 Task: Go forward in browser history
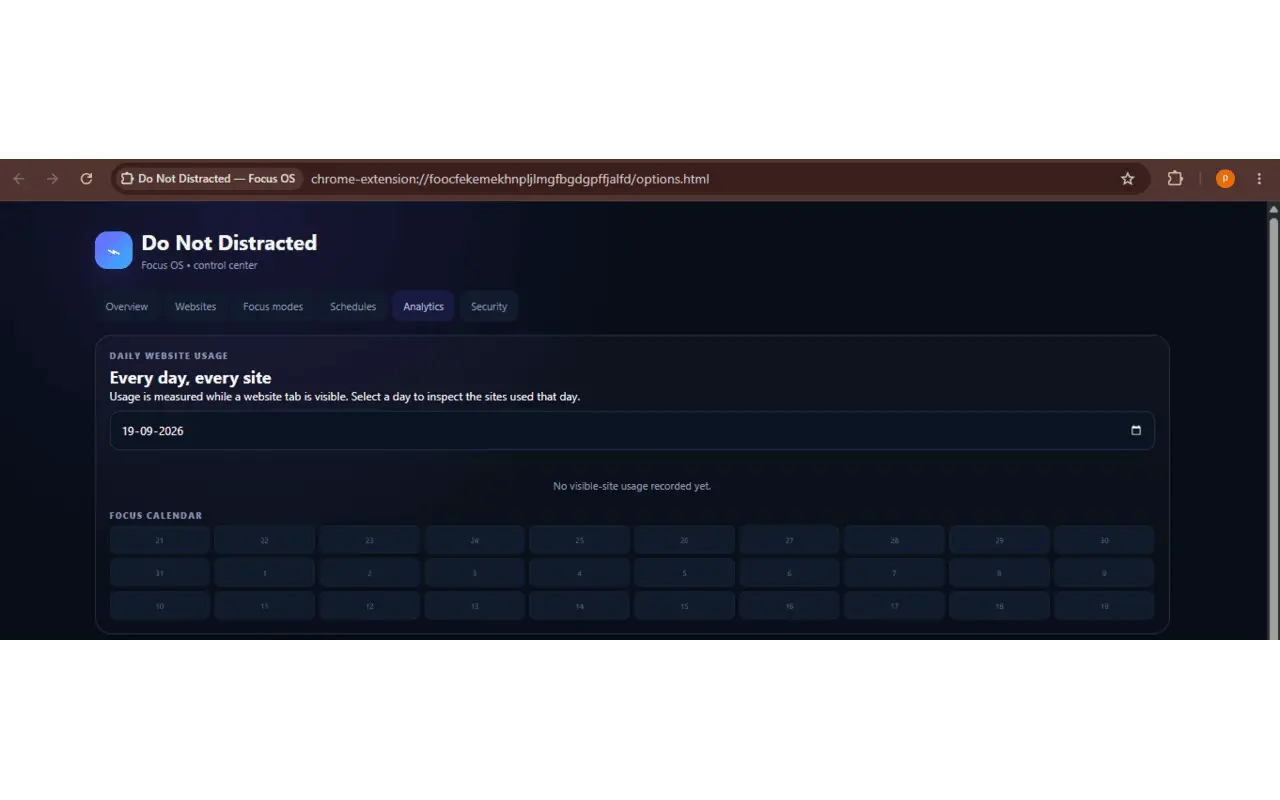tap(53, 179)
